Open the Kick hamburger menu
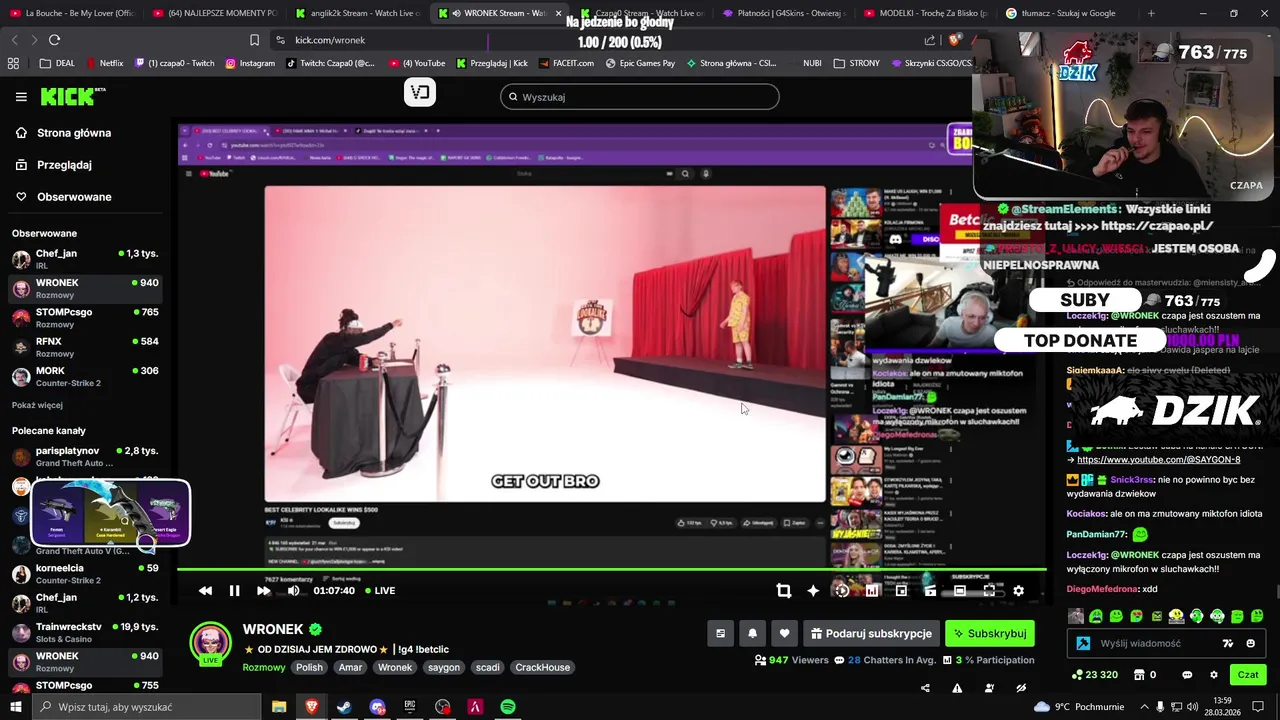This screenshot has height=720, width=1280. pos(21,97)
